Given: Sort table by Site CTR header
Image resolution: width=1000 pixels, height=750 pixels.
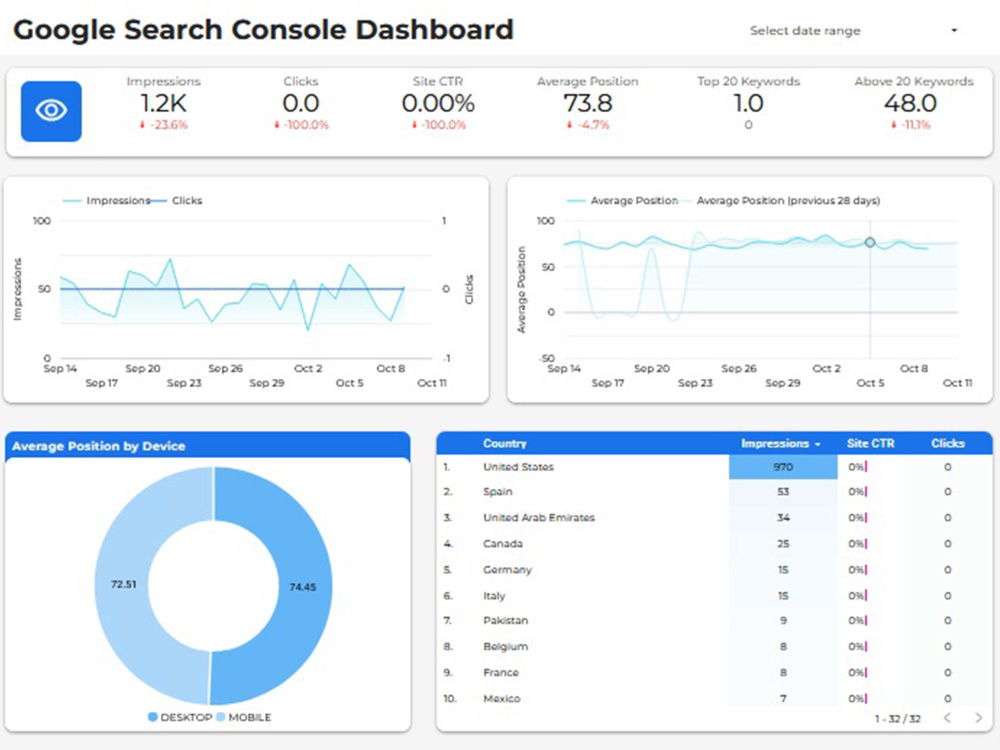Looking at the screenshot, I should (x=871, y=443).
